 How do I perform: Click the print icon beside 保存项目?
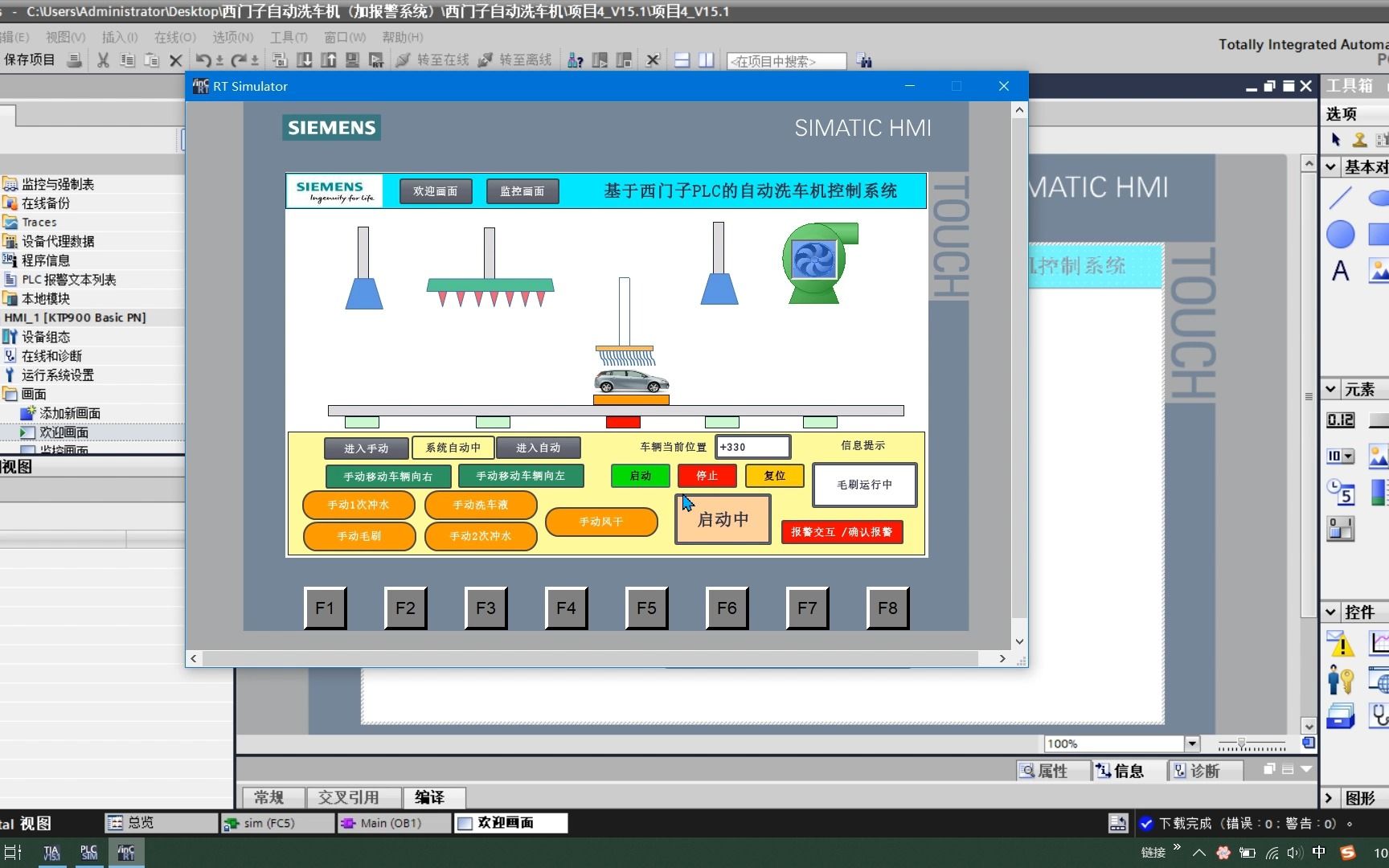click(74, 60)
